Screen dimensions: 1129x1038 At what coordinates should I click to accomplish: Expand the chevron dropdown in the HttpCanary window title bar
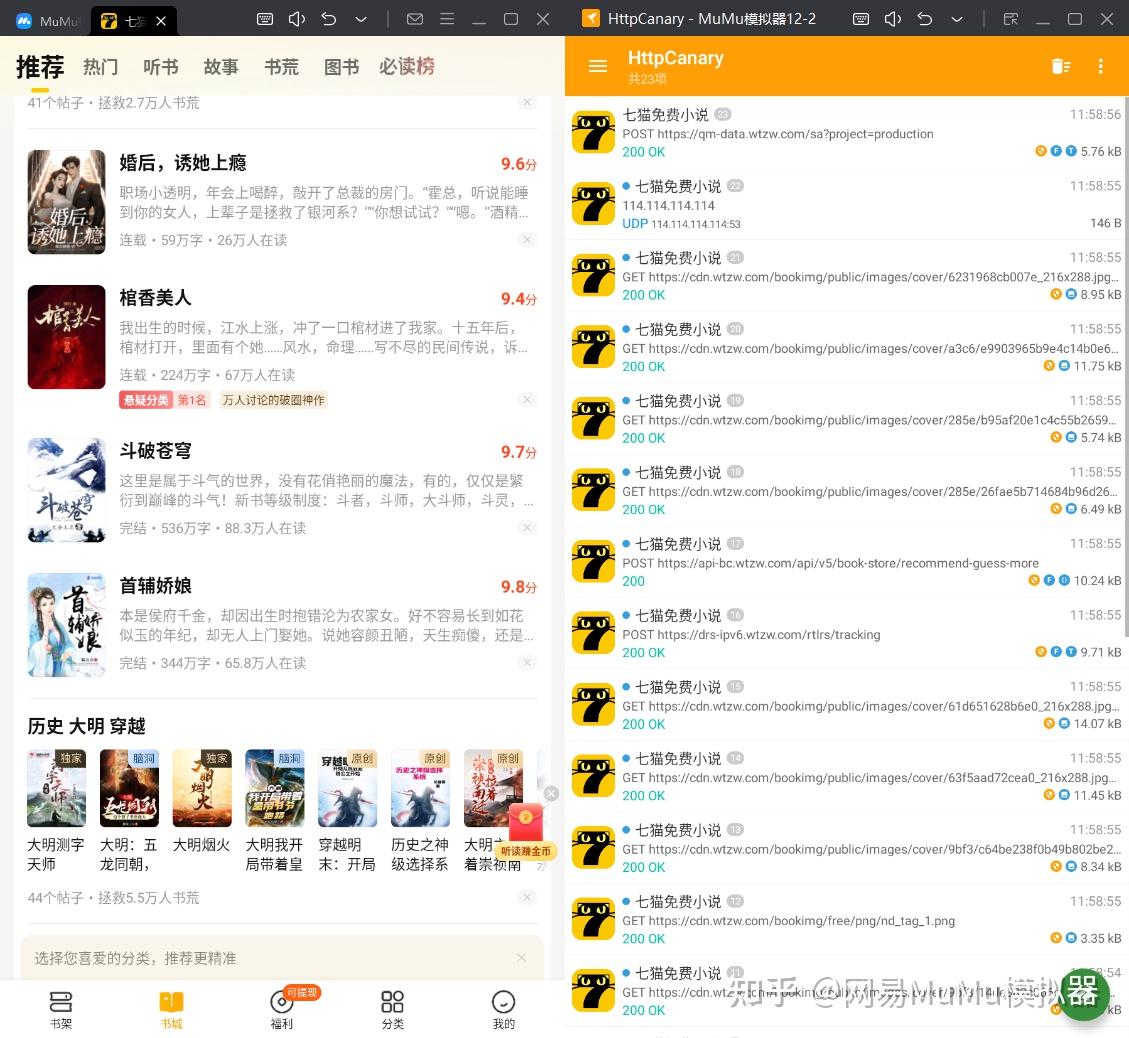tap(957, 19)
